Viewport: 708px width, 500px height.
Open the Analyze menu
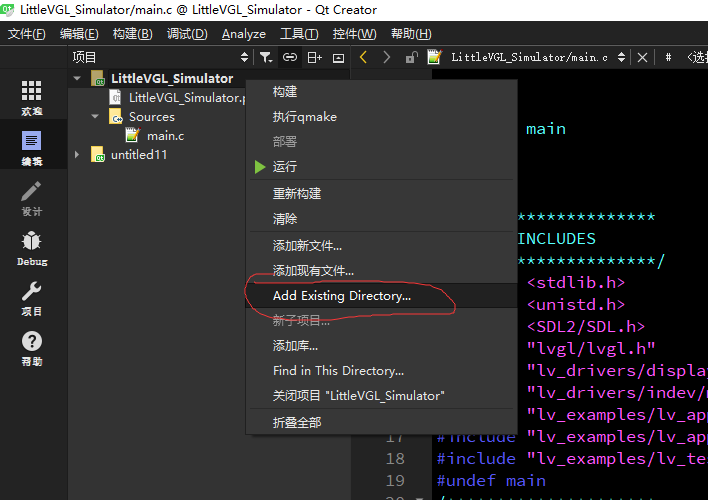tap(243, 34)
